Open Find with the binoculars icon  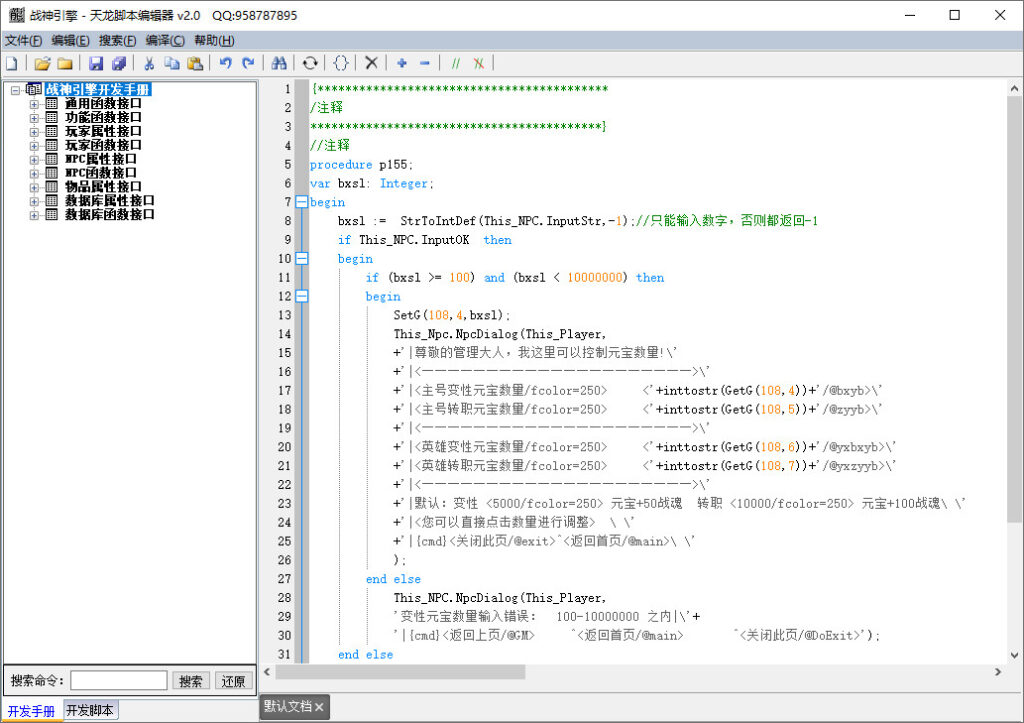[279, 63]
